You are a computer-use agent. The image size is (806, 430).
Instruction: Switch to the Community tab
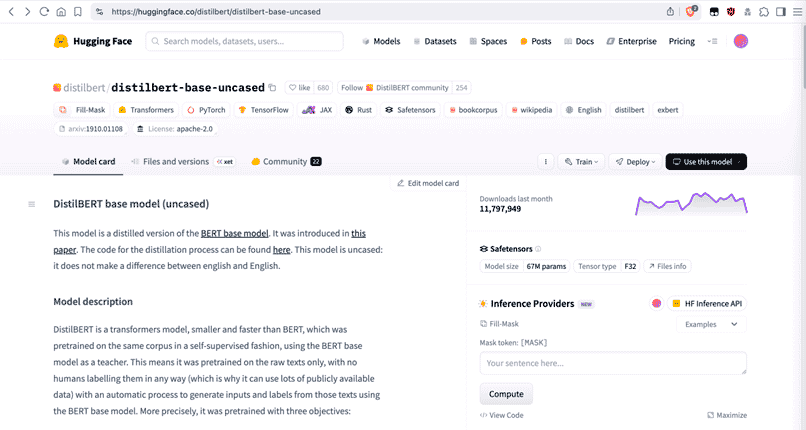tap(286, 161)
